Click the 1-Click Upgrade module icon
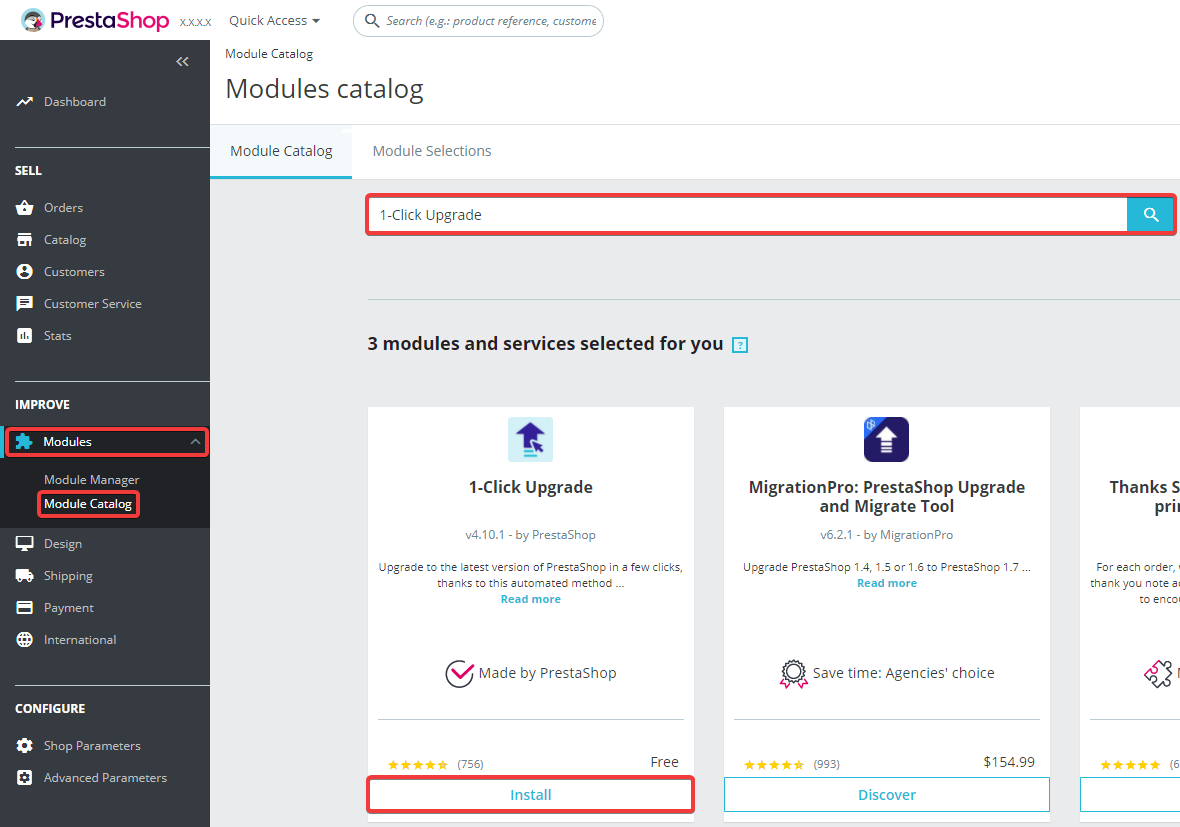Viewport: 1180px width, 827px height. point(530,440)
